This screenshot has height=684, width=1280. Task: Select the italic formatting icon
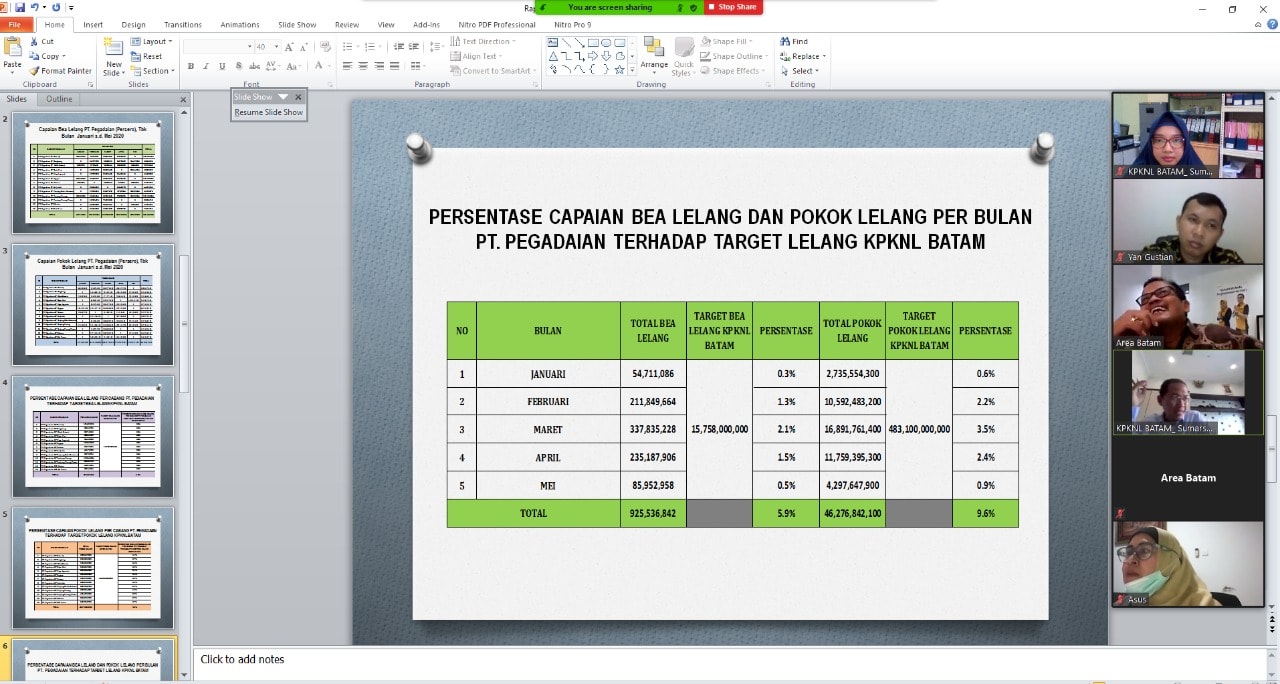tap(206, 66)
